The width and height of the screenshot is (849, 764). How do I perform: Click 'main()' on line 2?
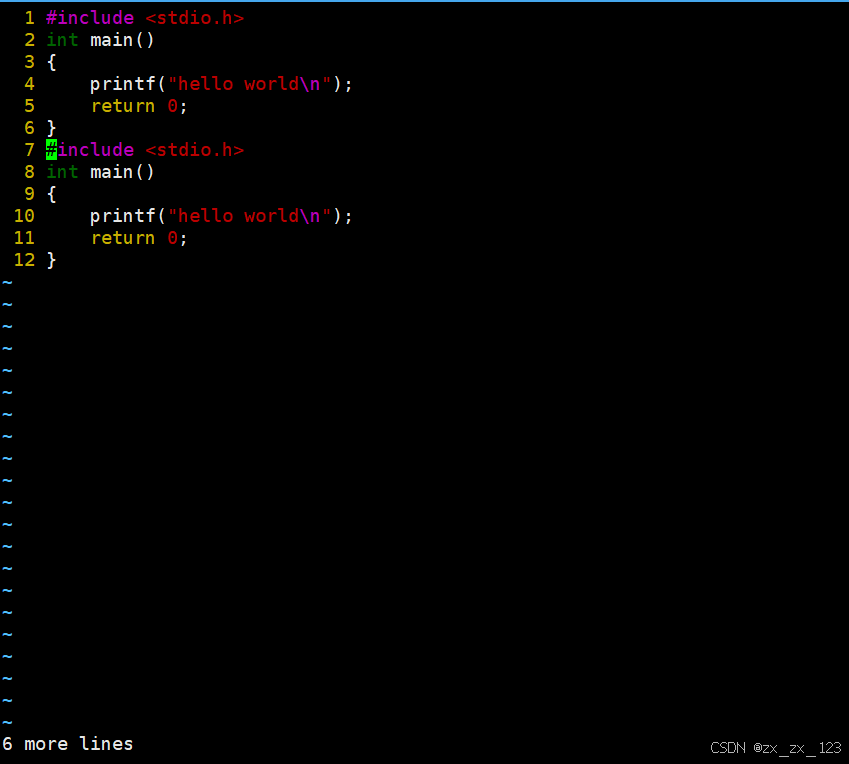pyautogui.click(x=122, y=40)
